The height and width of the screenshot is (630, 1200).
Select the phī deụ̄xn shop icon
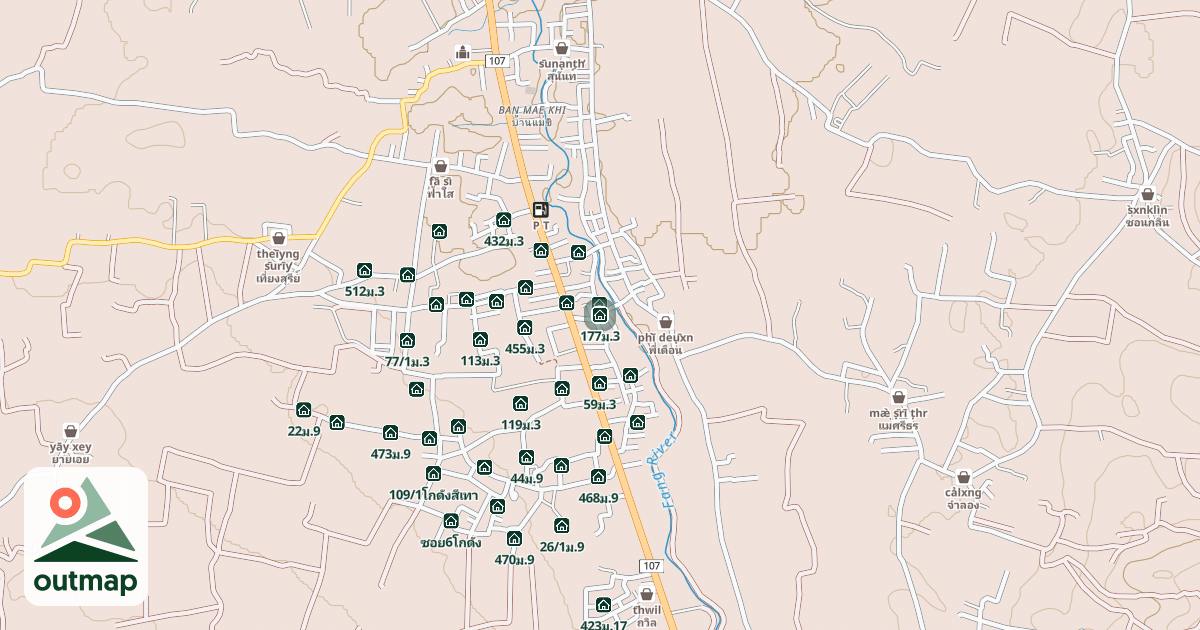point(665,322)
